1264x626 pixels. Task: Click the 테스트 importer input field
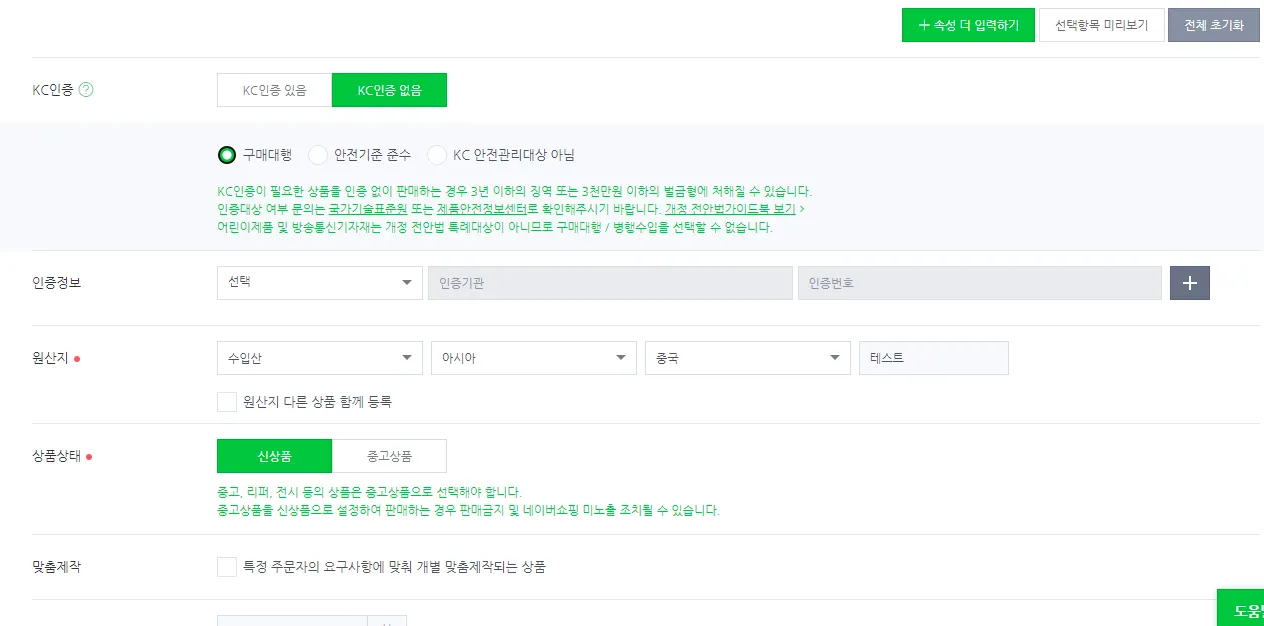coord(933,358)
